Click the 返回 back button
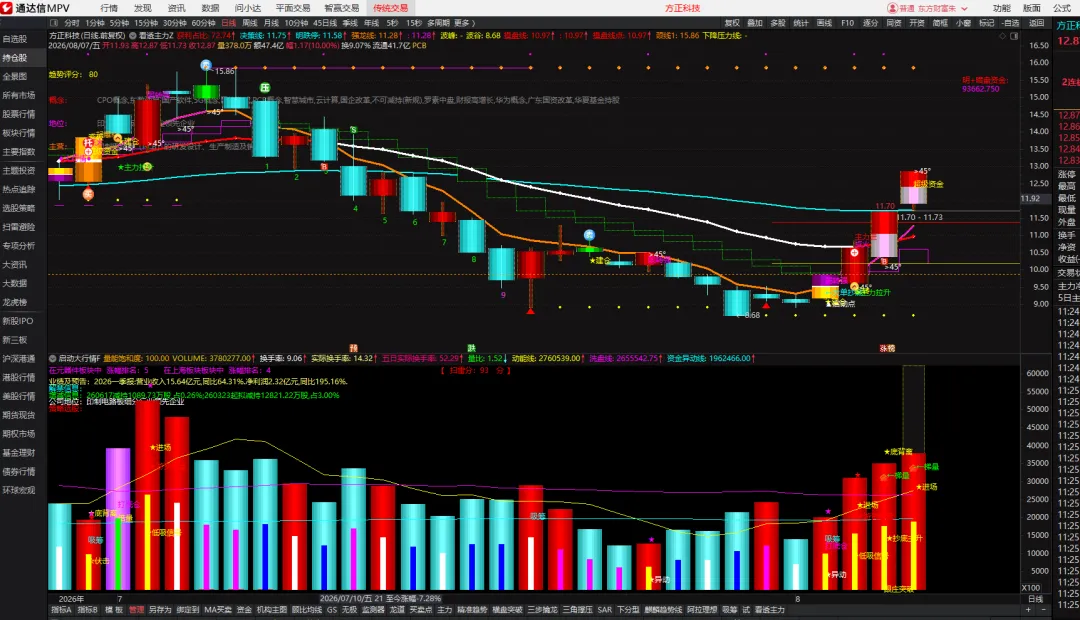Image resolution: width=1080 pixels, height=620 pixels. pos(1037,23)
